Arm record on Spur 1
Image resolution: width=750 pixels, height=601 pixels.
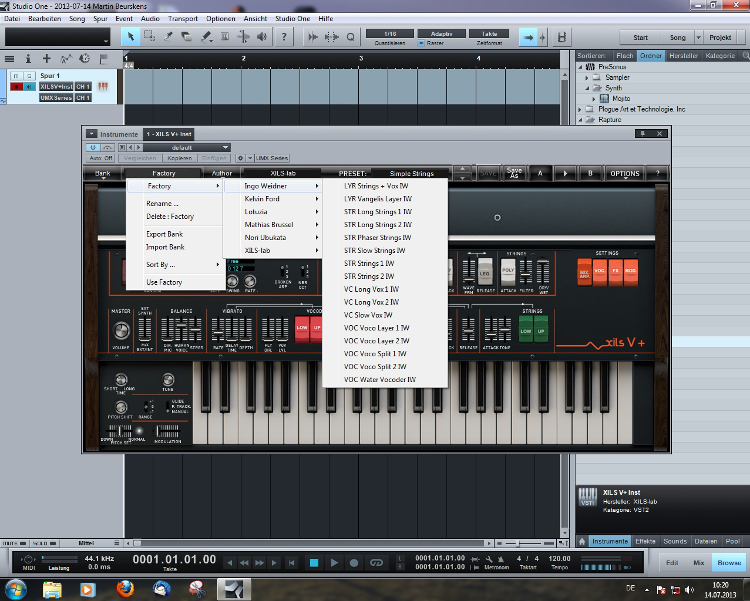pyautogui.click(x=17, y=87)
